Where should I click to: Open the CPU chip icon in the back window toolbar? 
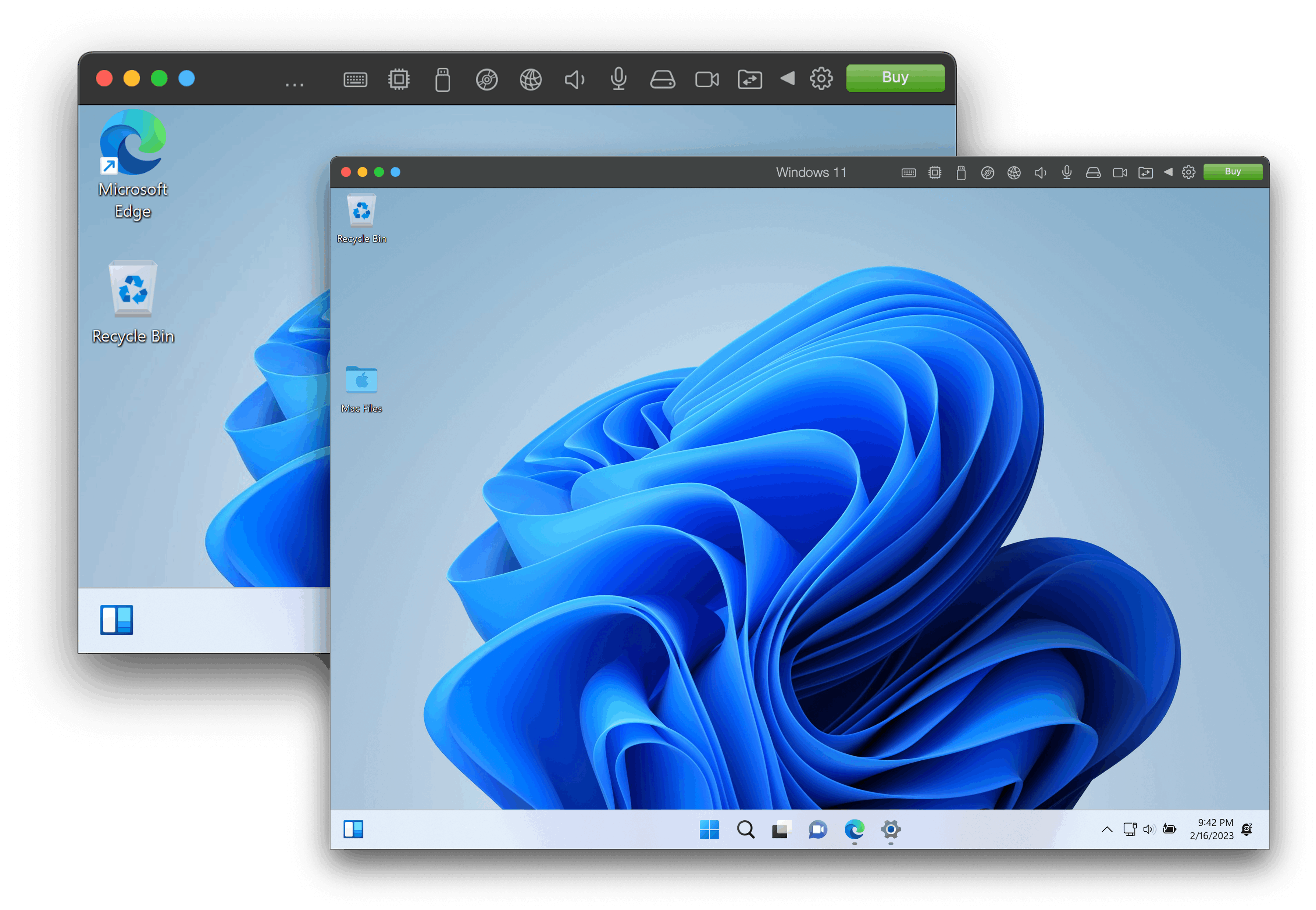point(399,79)
